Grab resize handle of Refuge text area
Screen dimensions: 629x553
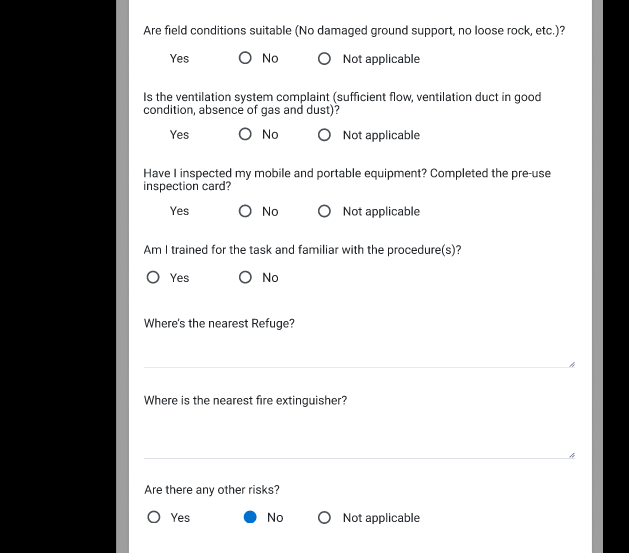[572, 364]
